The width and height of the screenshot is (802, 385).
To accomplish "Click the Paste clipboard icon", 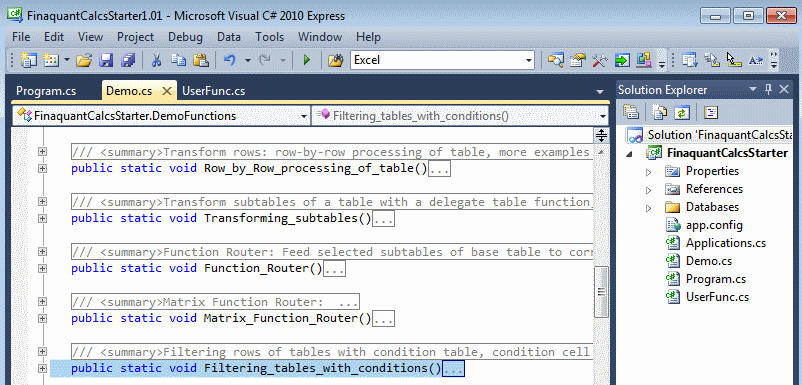I will [200, 60].
